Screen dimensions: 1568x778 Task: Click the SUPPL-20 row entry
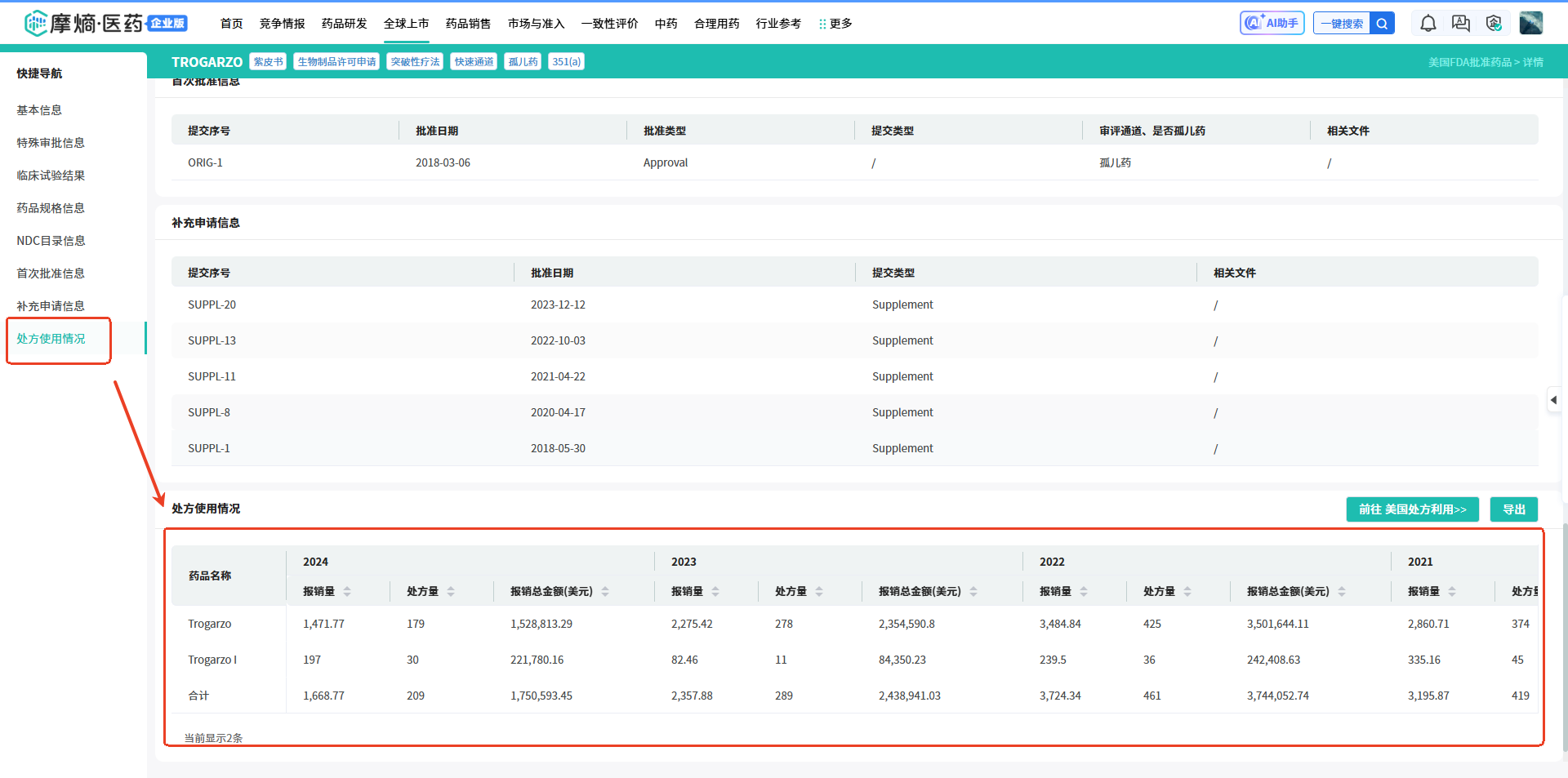coord(212,305)
